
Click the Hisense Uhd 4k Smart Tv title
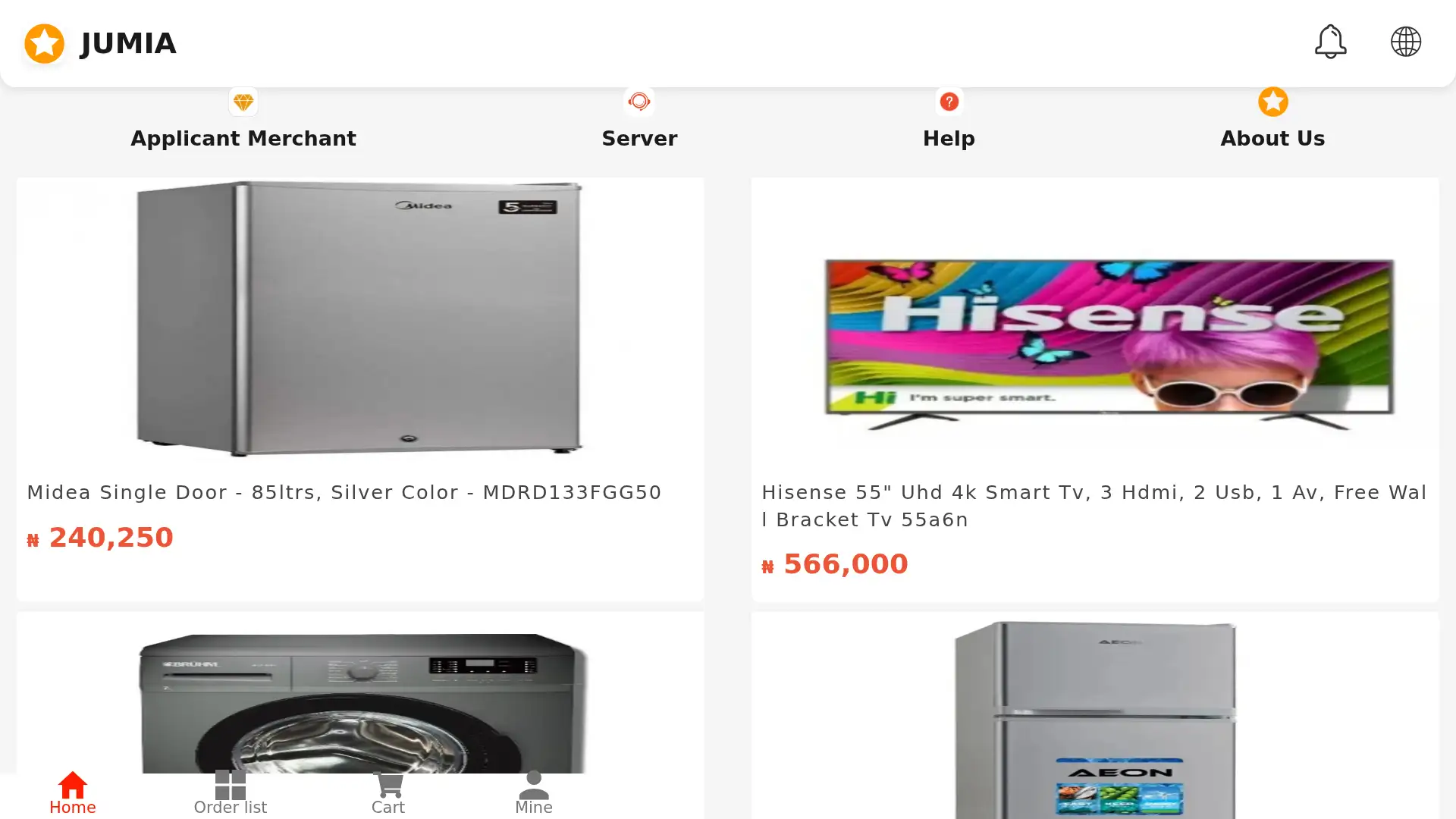[1094, 506]
